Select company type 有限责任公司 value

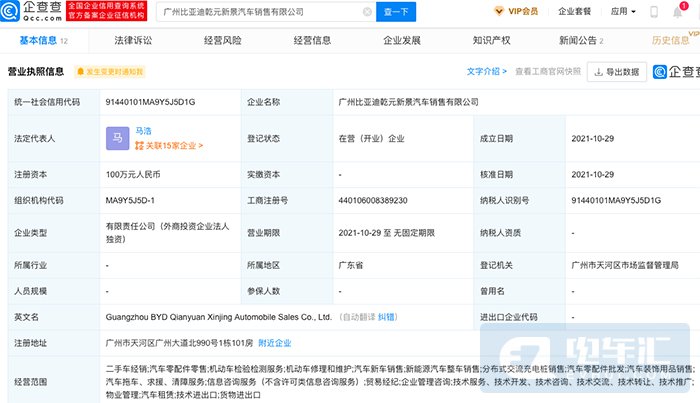coord(167,233)
